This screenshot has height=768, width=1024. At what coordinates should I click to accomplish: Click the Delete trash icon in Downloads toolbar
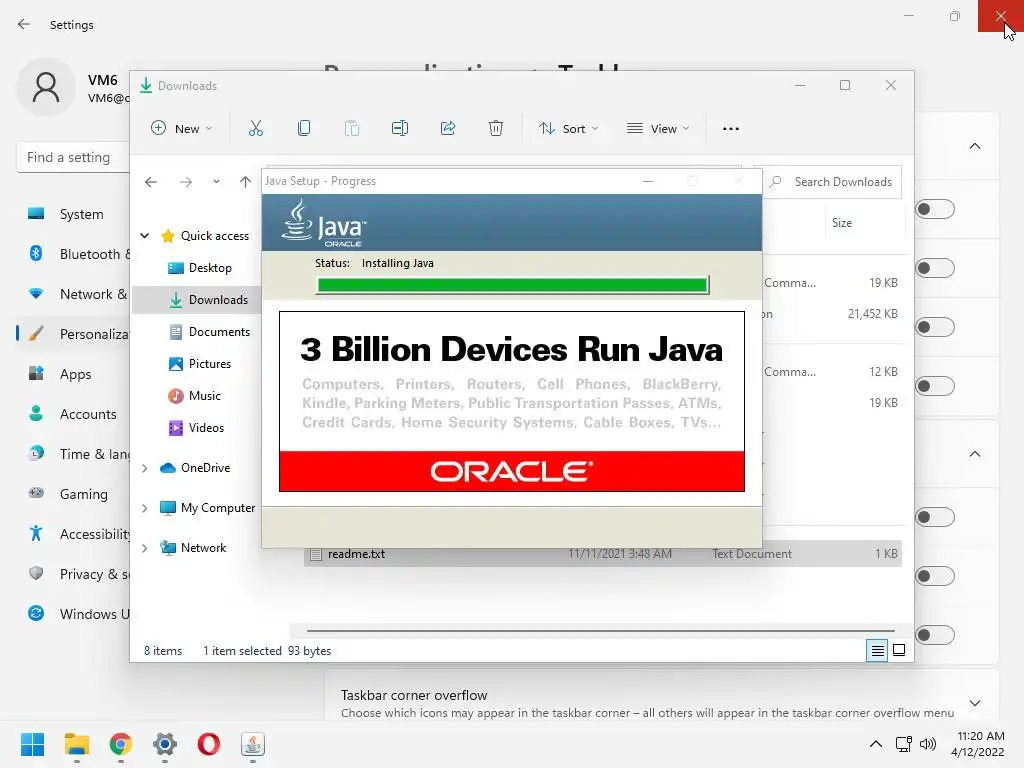pos(496,129)
